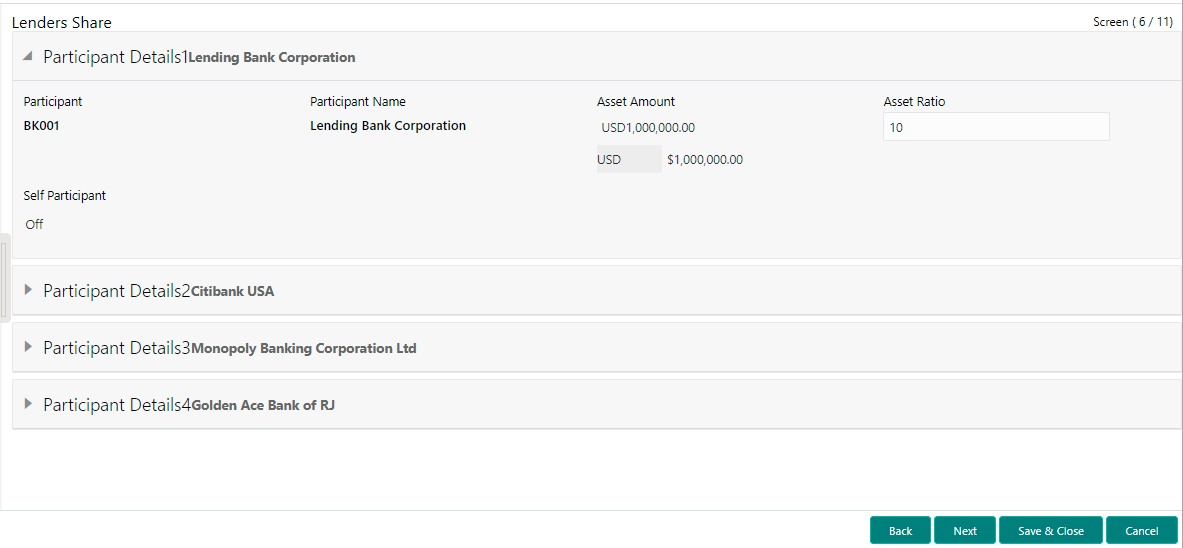Click the Self Participant label

pos(65,195)
